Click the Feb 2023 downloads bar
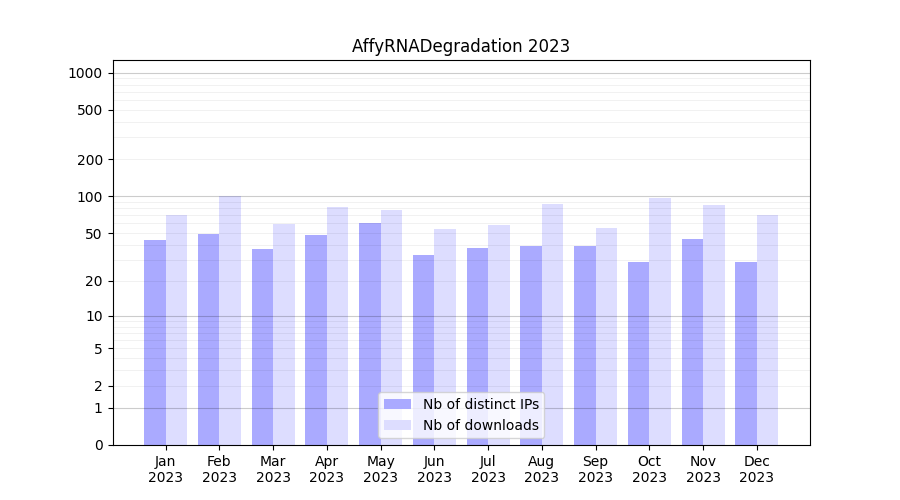This screenshot has height=500, width=900. [x=230, y=320]
